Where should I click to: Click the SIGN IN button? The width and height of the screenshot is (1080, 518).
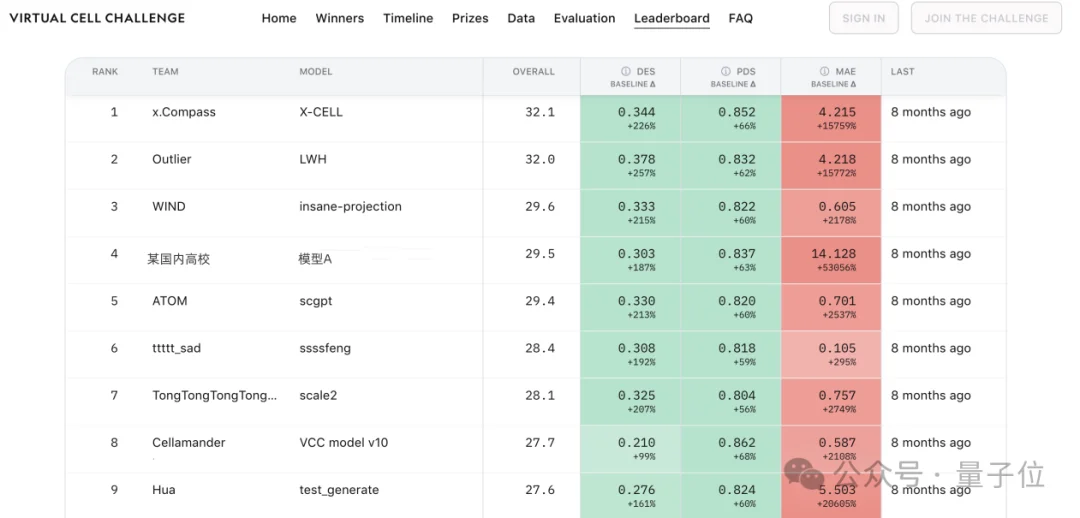864,18
